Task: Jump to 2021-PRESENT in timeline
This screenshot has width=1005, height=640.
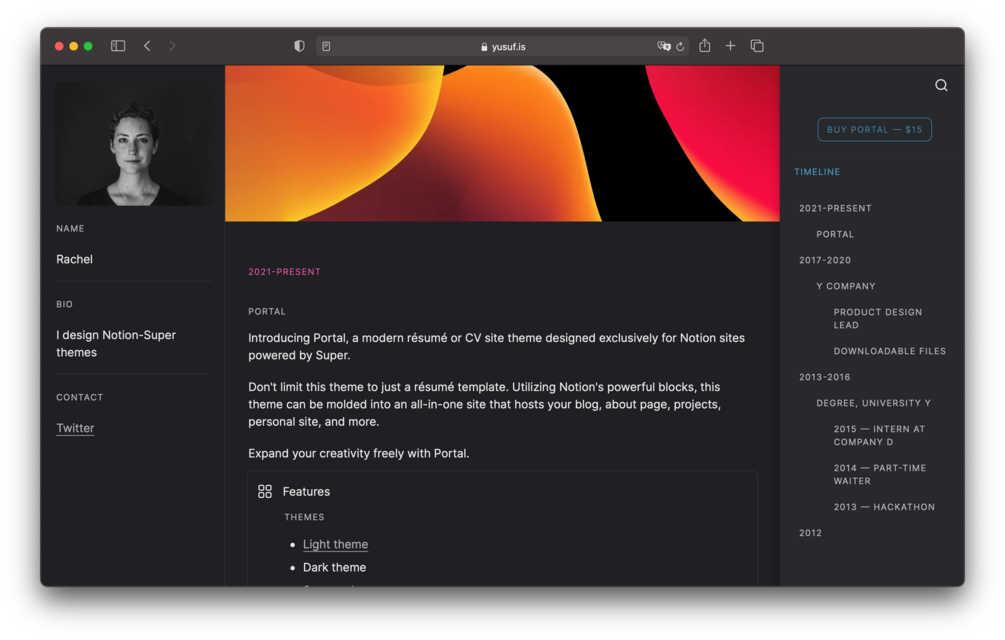Action: 835,208
